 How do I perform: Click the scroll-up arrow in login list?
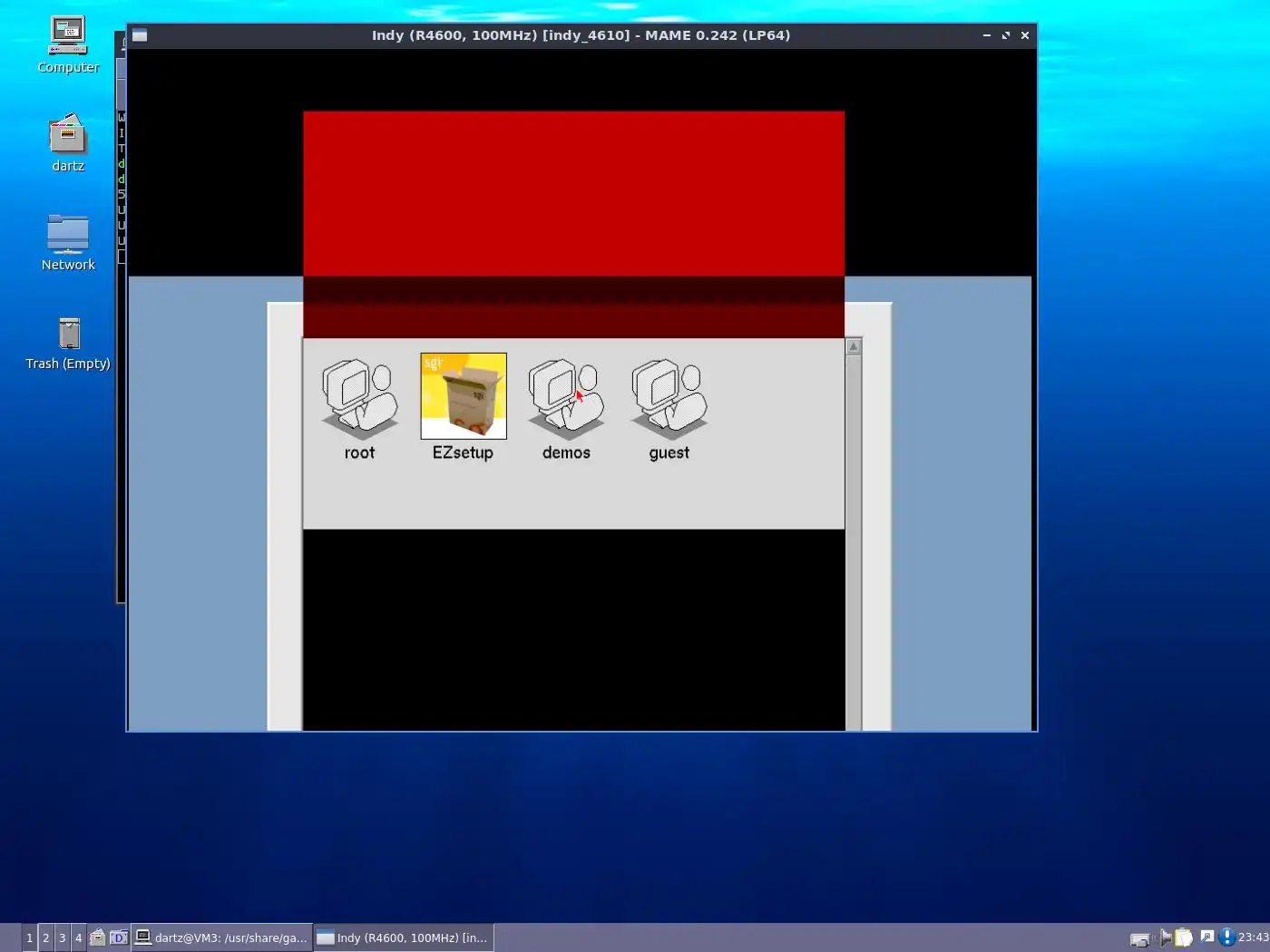854,346
